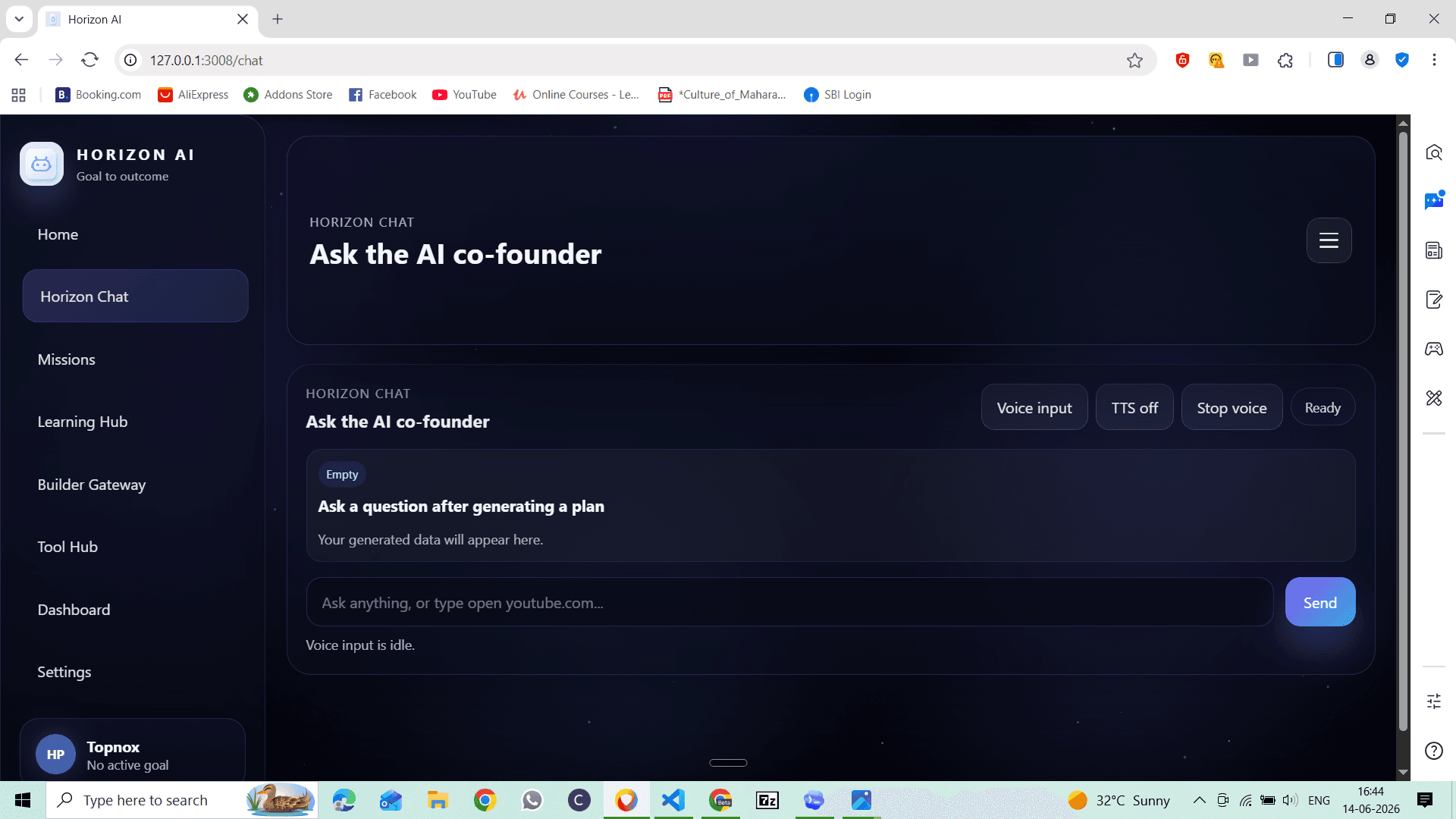Open the Culture_of_Mahara PDF bookmark

722,95
